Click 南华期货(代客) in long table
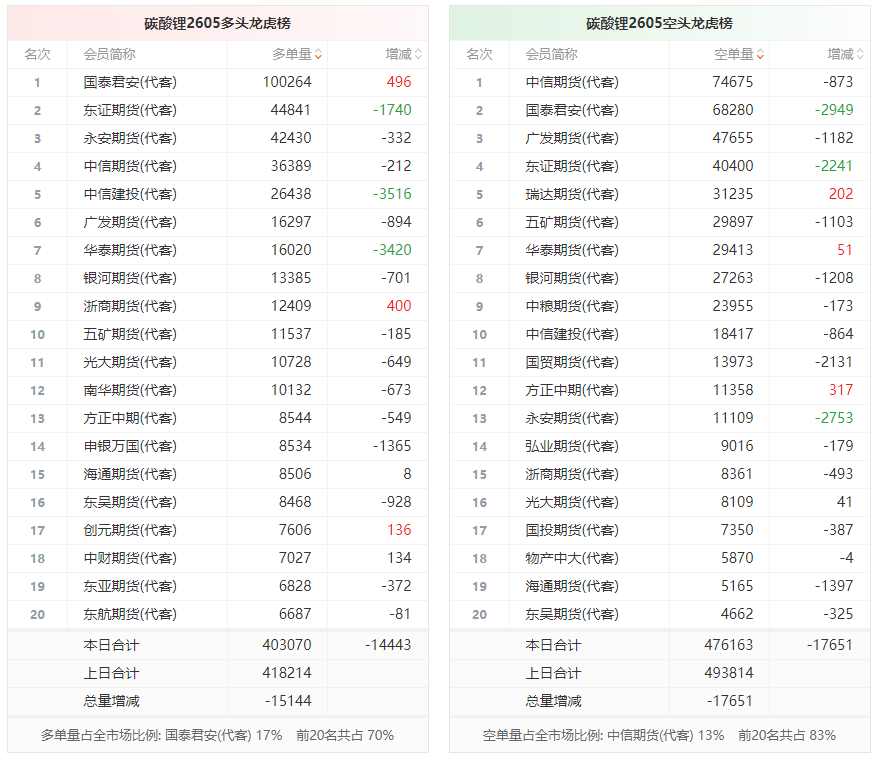This screenshot has height=760, width=878. tap(130, 390)
